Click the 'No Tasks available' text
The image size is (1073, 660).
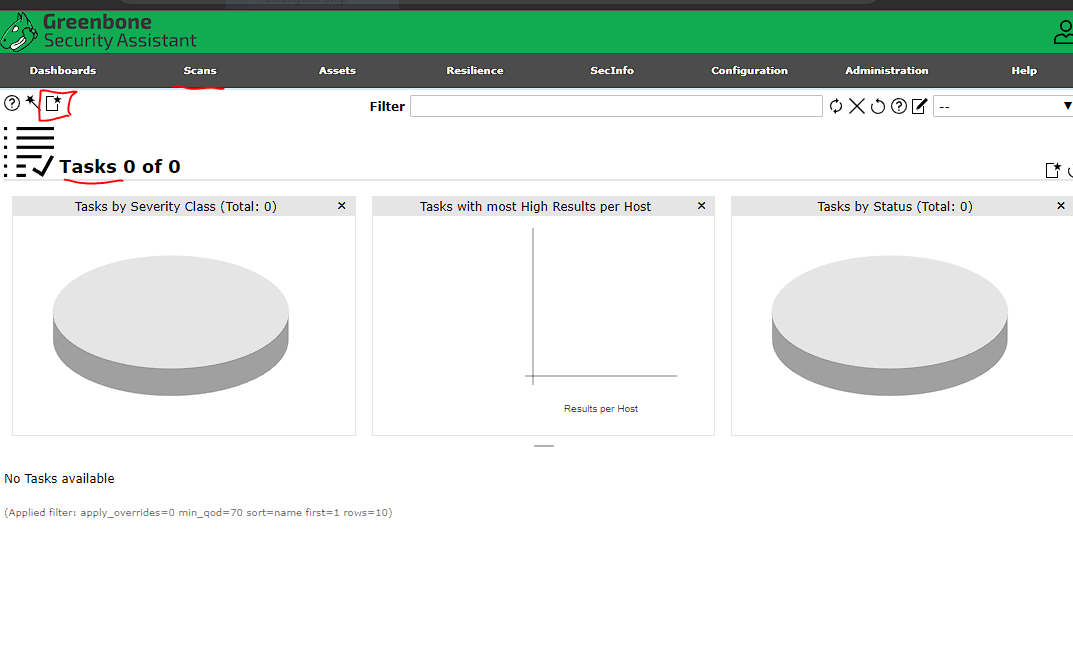pos(60,479)
